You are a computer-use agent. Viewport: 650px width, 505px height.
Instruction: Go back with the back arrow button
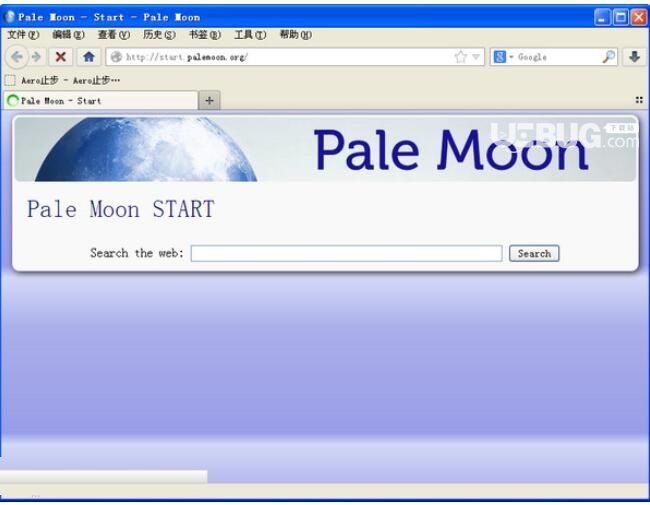point(17,57)
